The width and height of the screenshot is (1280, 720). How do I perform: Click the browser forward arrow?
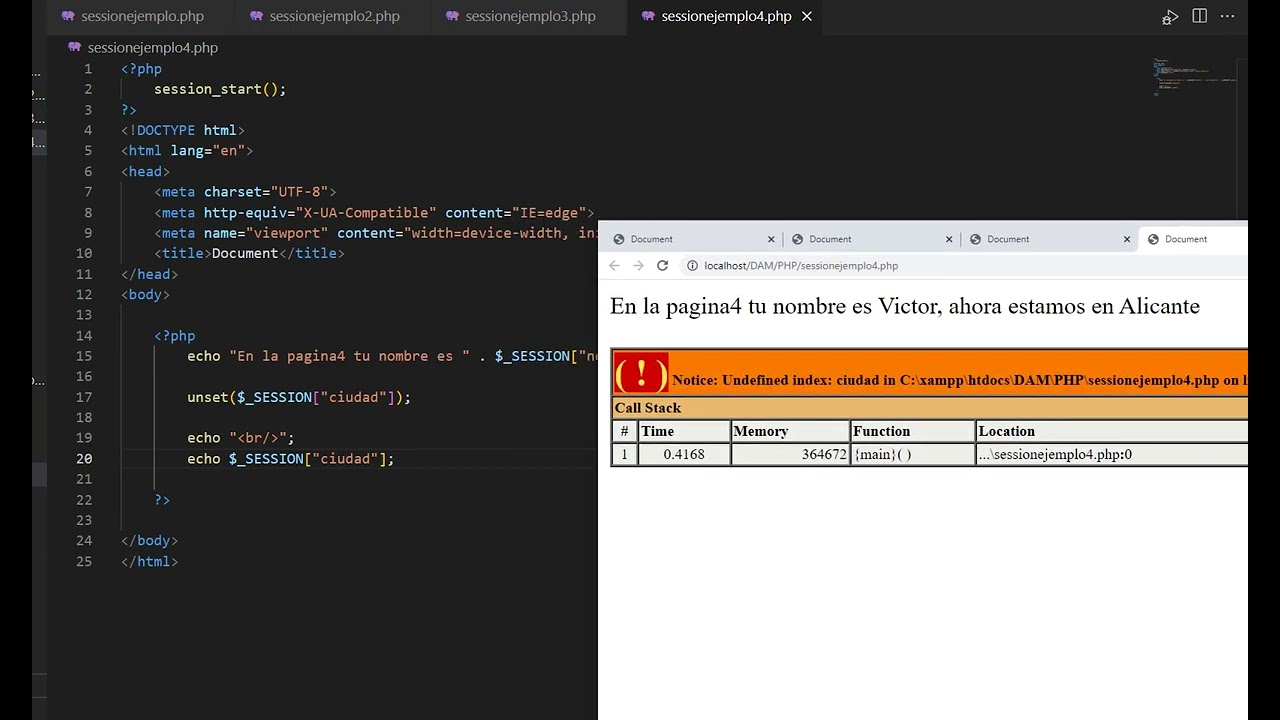pyautogui.click(x=638, y=266)
